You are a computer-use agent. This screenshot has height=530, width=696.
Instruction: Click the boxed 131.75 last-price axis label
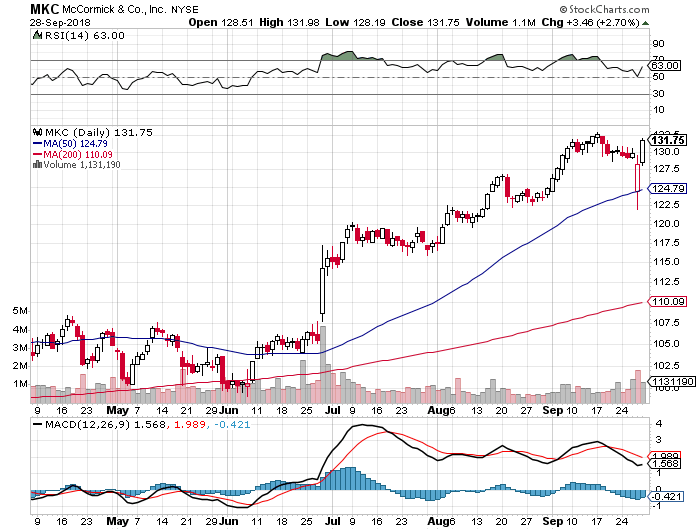pyautogui.click(x=668, y=140)
